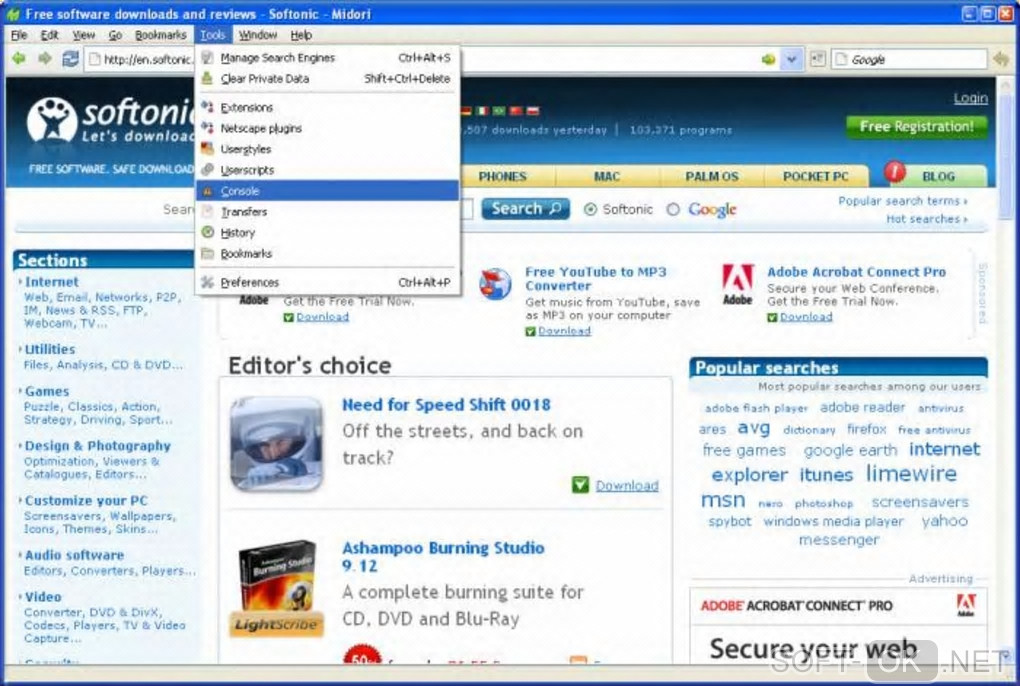Click the Login link
Screen dimensions: 1020x686
click(971, 98)
